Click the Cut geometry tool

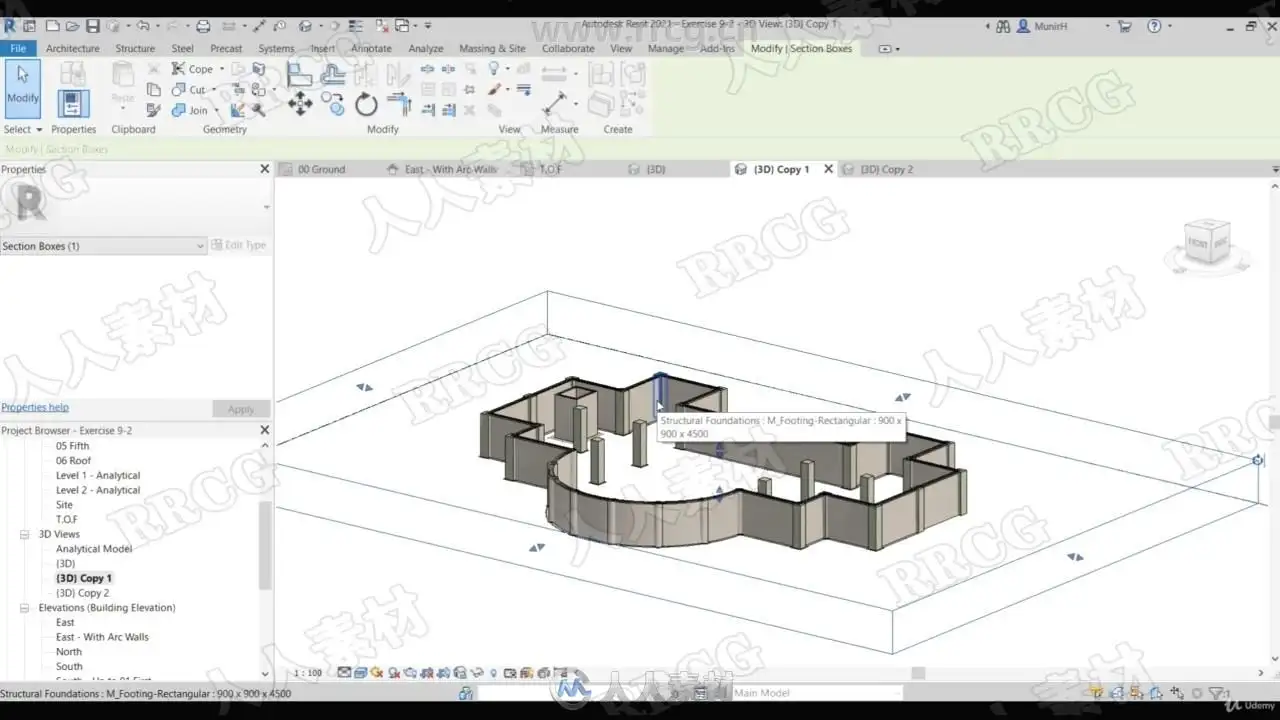point(190,89)
